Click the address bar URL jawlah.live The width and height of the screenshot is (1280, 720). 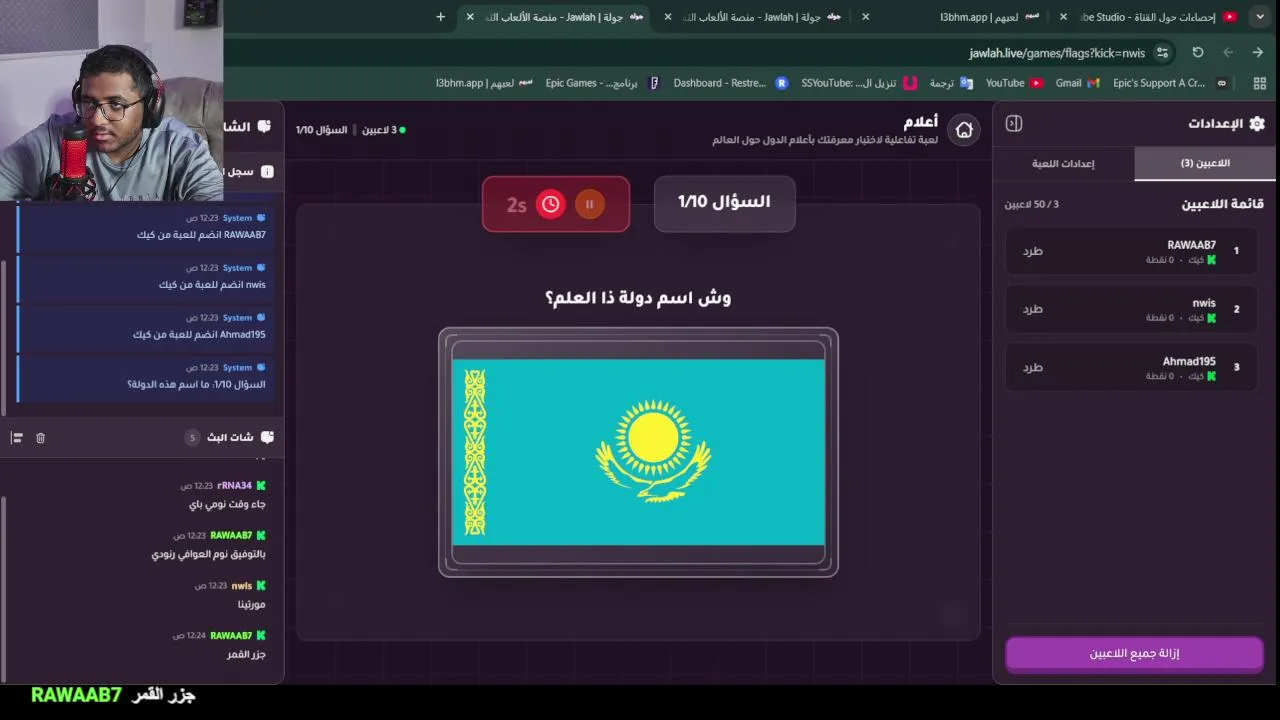[1056, 53]
